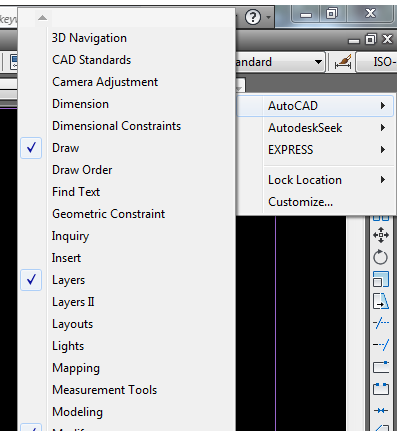The width and height of the screenshot is (399, 431).
Task: Click the Draw entry label
Action: [x=66, y=148]
